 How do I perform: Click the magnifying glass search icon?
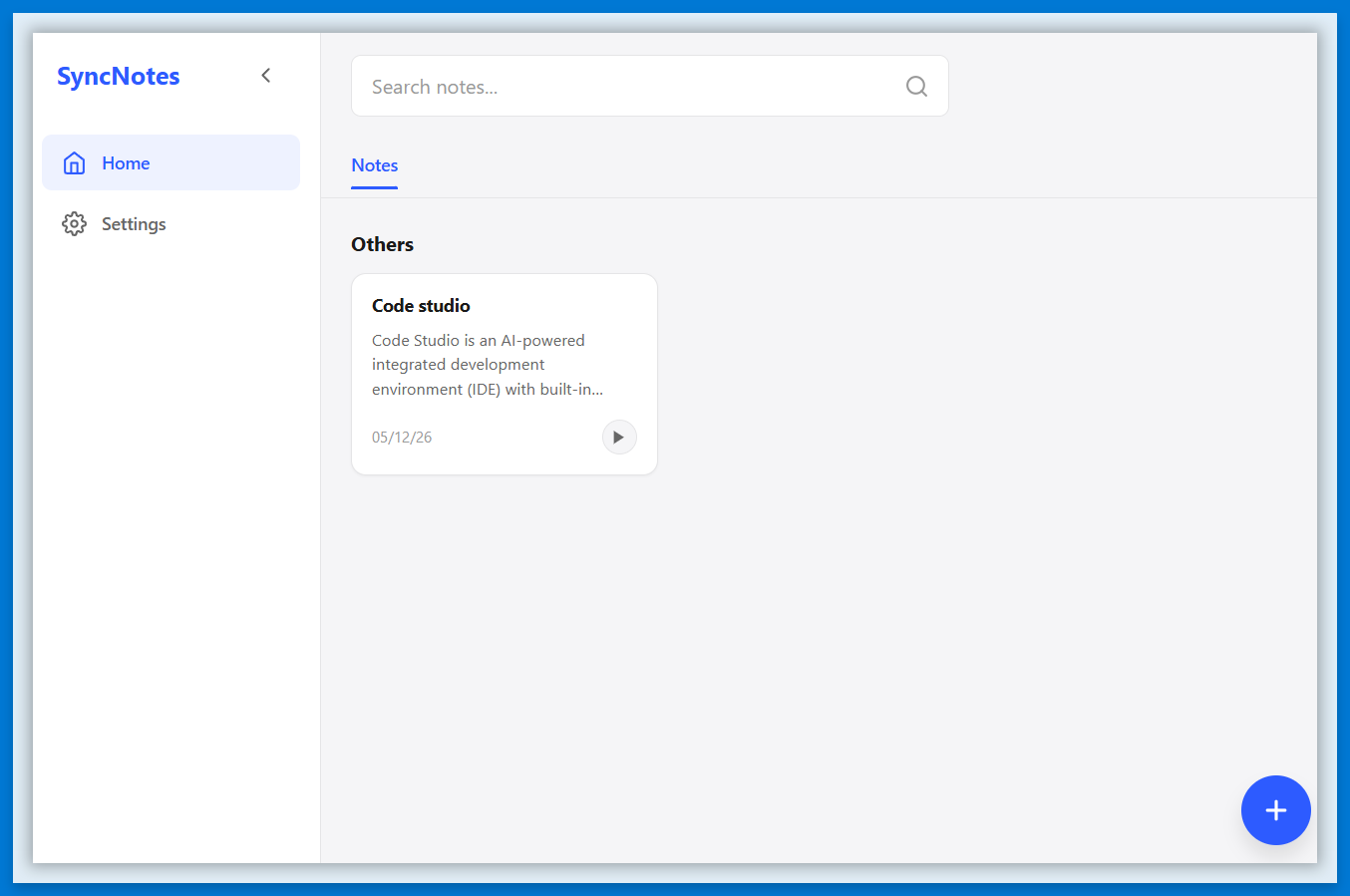click(x=916, y=87)
